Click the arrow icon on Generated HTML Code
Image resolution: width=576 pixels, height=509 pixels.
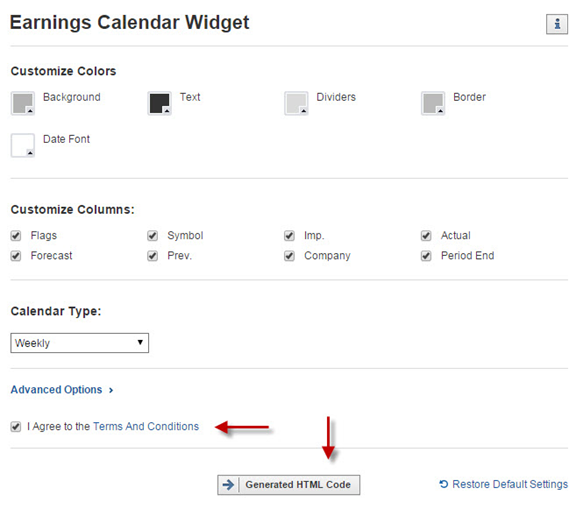[x=228, y=485]
